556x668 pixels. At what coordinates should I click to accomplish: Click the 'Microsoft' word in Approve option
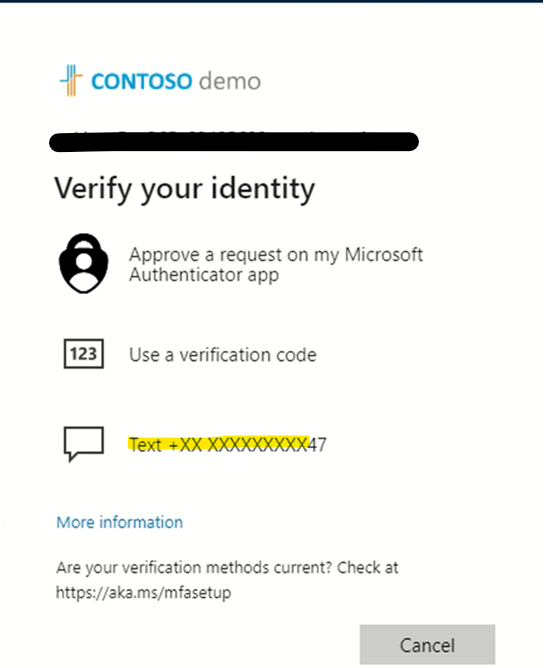pos(383,254)
